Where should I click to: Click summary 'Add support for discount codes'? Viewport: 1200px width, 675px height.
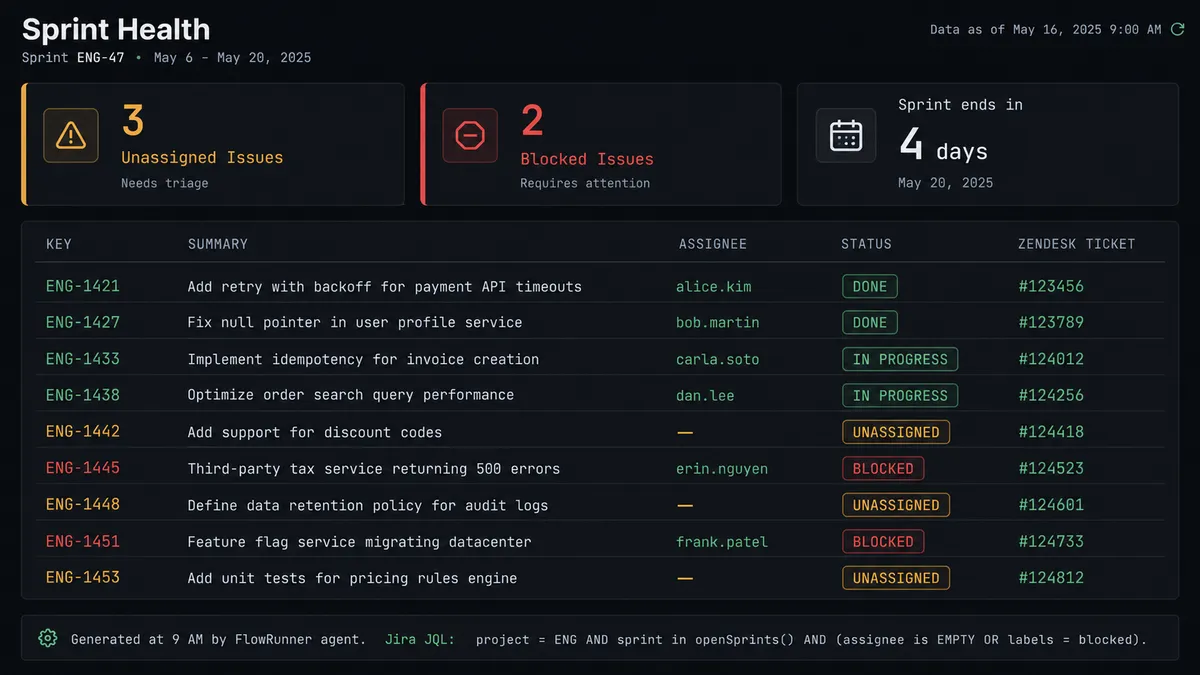(315, 432)
